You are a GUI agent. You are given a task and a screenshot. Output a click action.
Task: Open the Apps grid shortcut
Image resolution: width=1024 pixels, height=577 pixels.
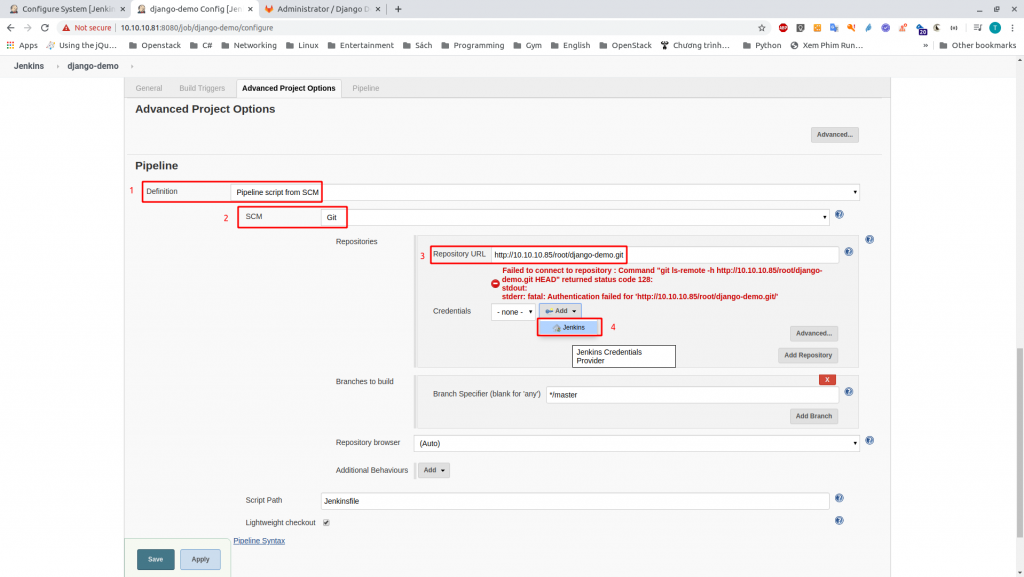click(22, 45)
